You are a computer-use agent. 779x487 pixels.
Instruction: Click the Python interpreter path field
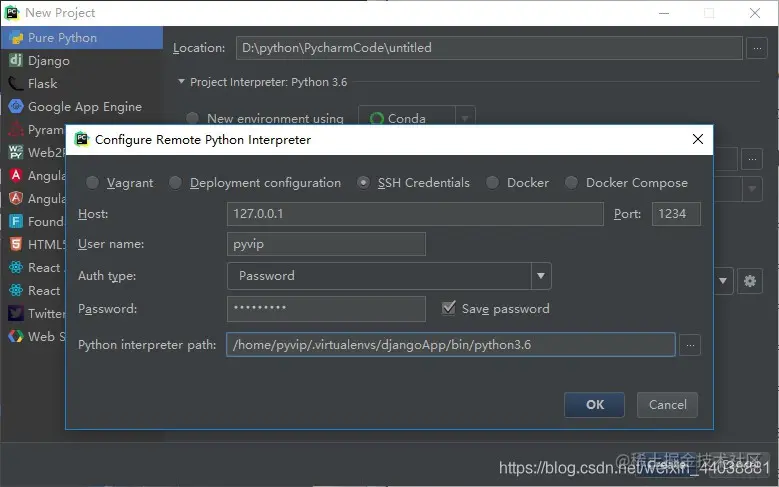pos(451,345)
